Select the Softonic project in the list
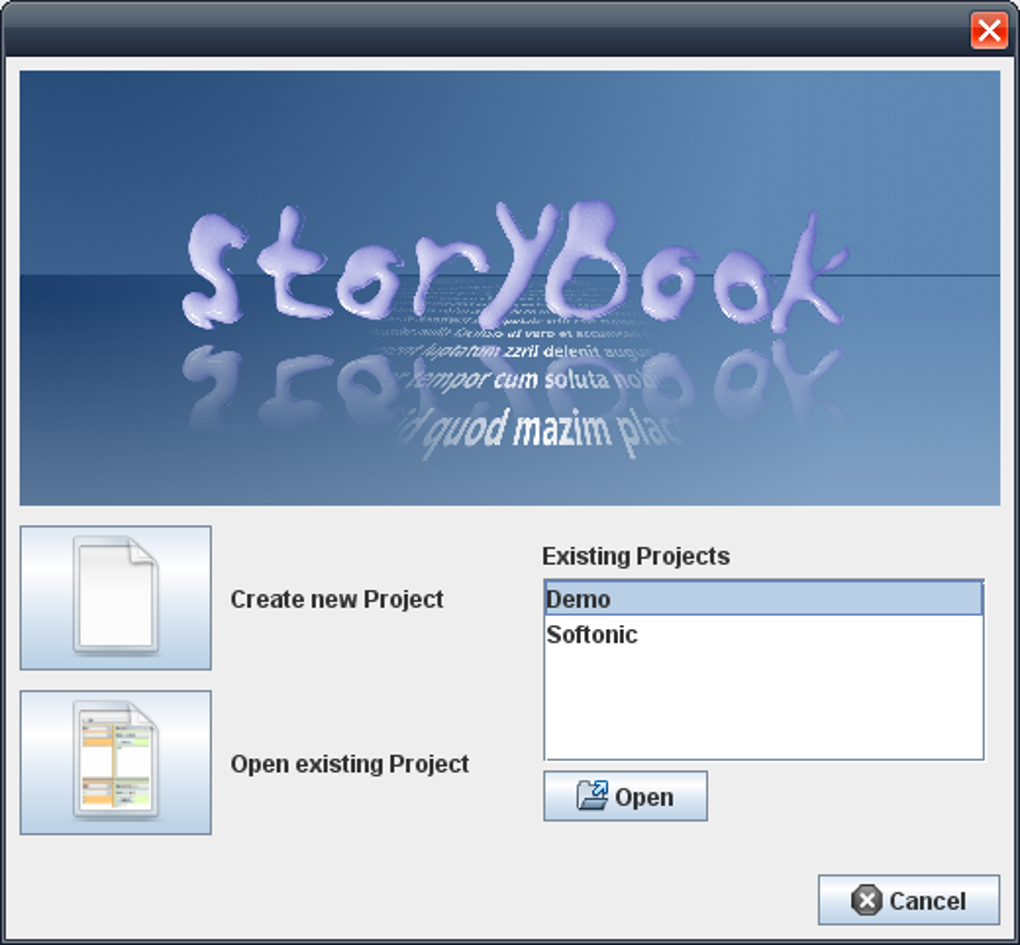This screenshot has height=945, width=1020. coord(764,634)
